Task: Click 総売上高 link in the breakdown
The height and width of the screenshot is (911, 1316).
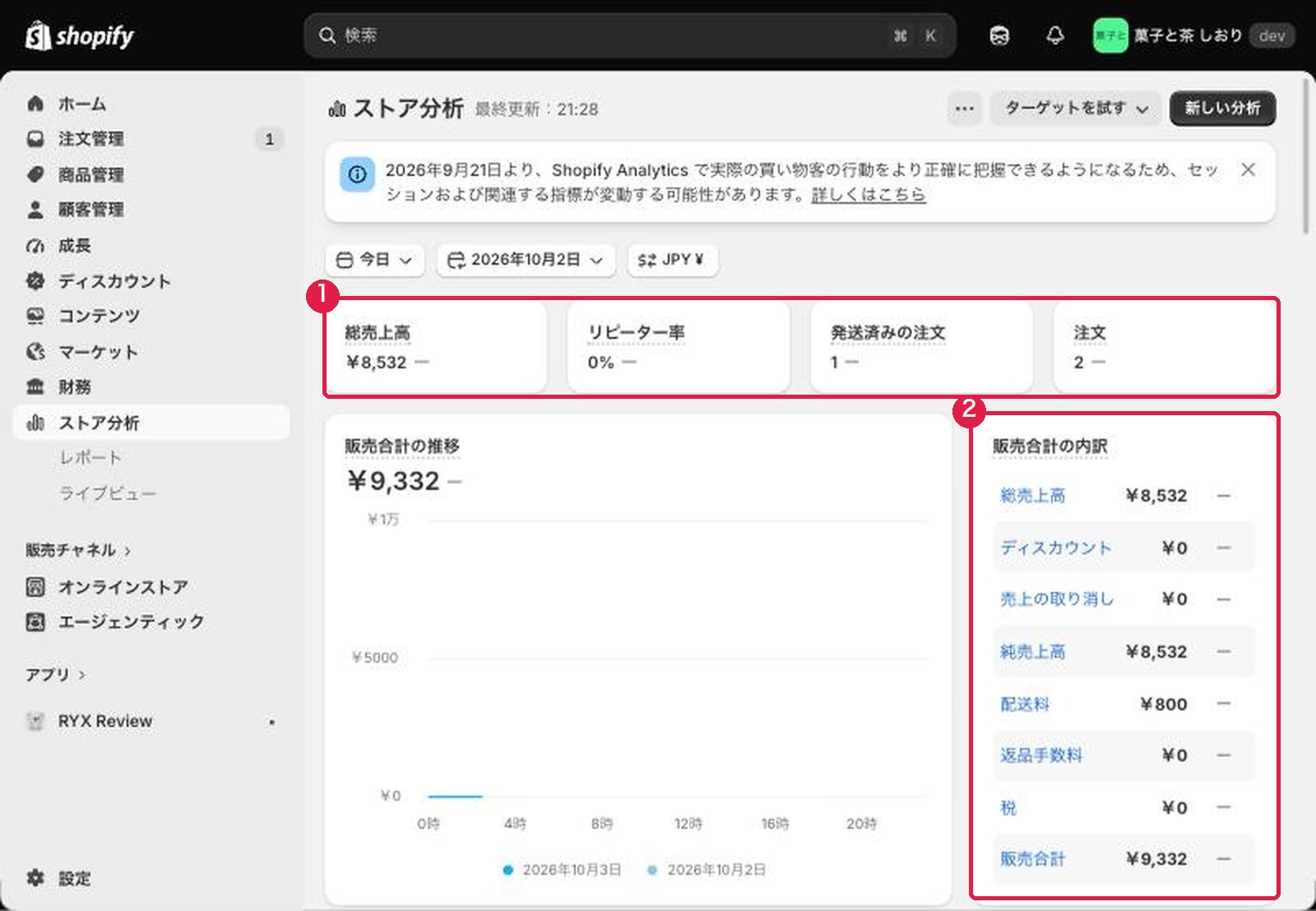Action: click(x=1033, y=495)
